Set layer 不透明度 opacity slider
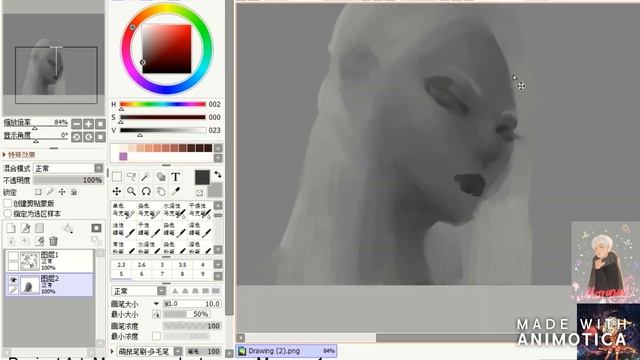 coord(68,180)
